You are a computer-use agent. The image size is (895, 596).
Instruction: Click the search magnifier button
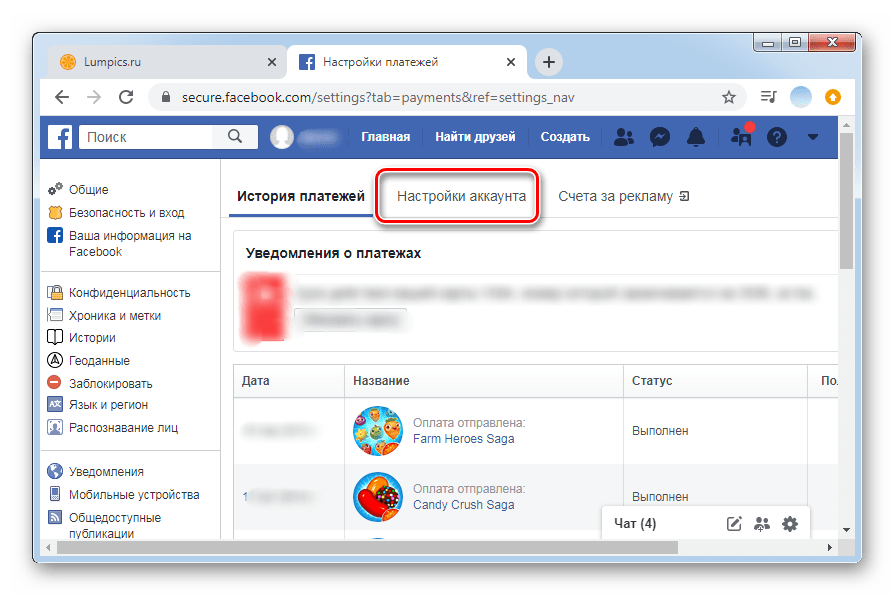tap(235, 136)
